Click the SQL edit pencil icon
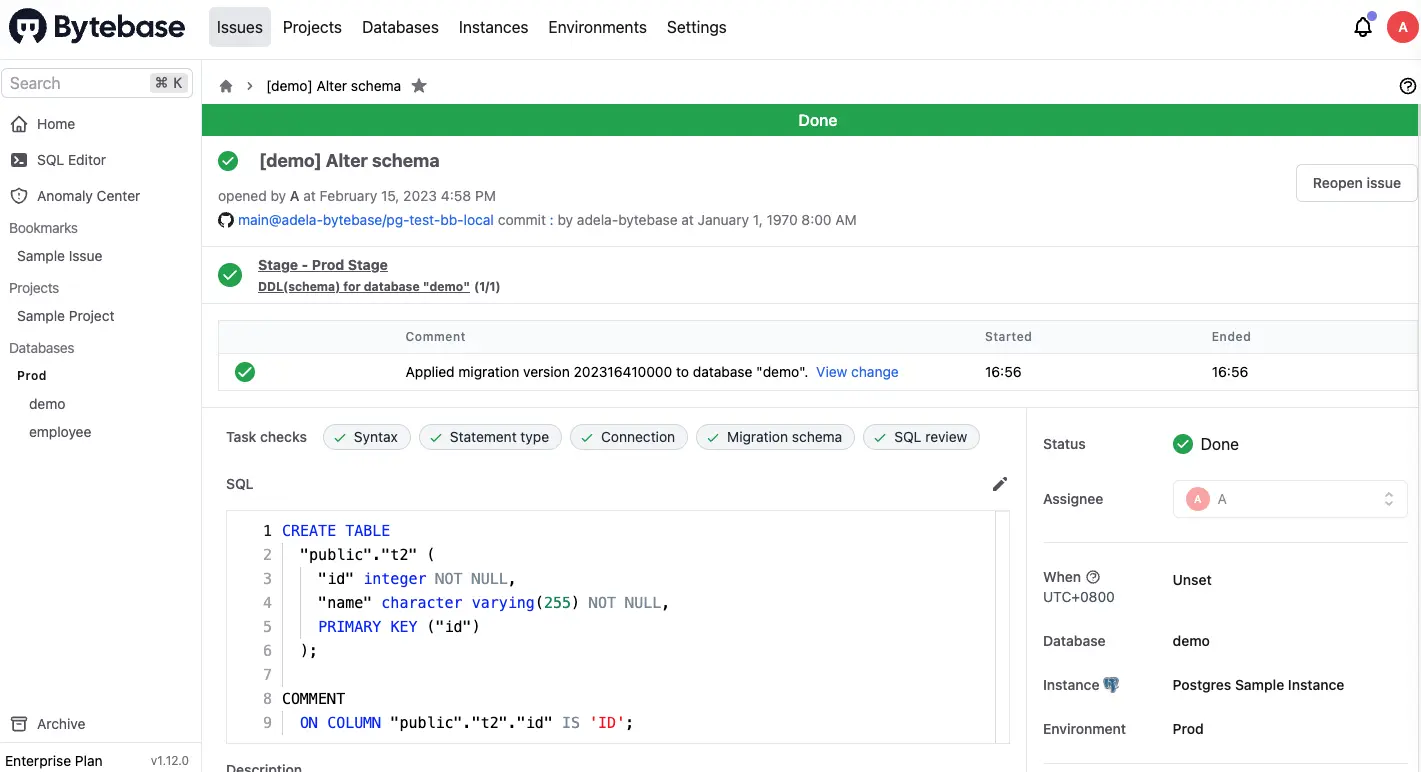The image size is (1421, 772). click(999, 484)
